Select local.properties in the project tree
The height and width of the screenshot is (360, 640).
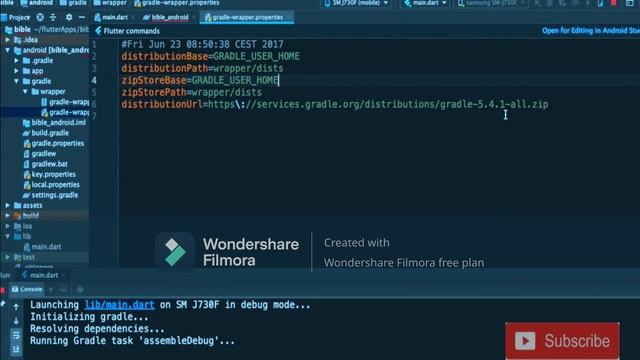pos(51,185)
